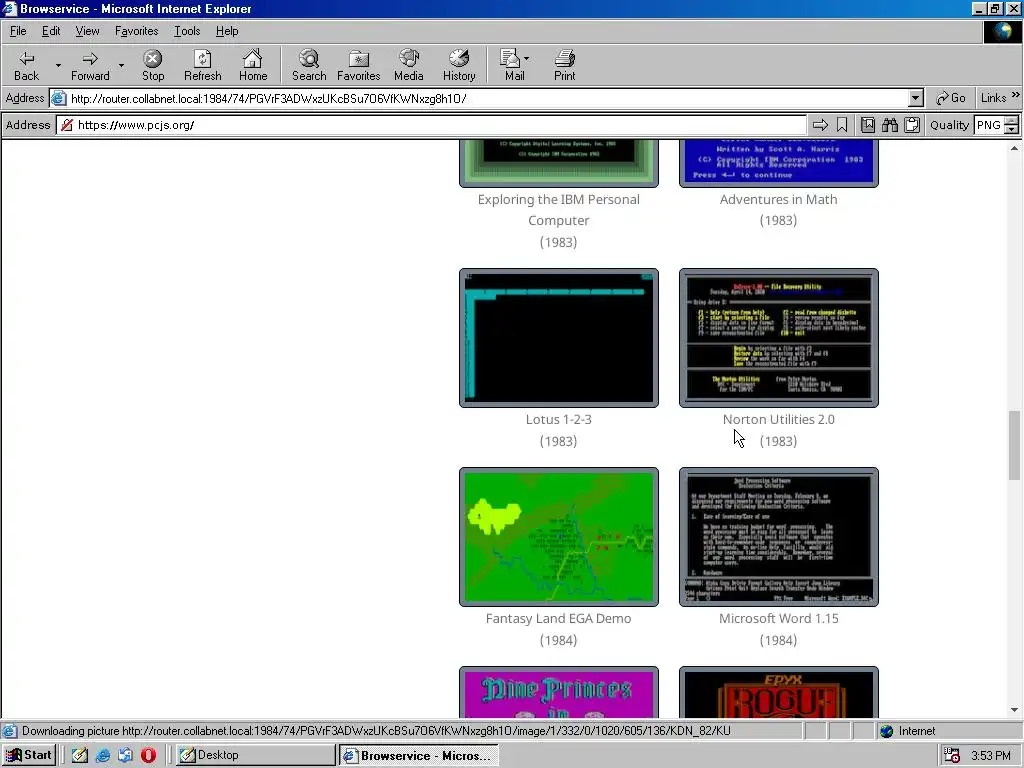Click the page icon in IE address bar
The image size is (1024, 768).
point(59,99)
